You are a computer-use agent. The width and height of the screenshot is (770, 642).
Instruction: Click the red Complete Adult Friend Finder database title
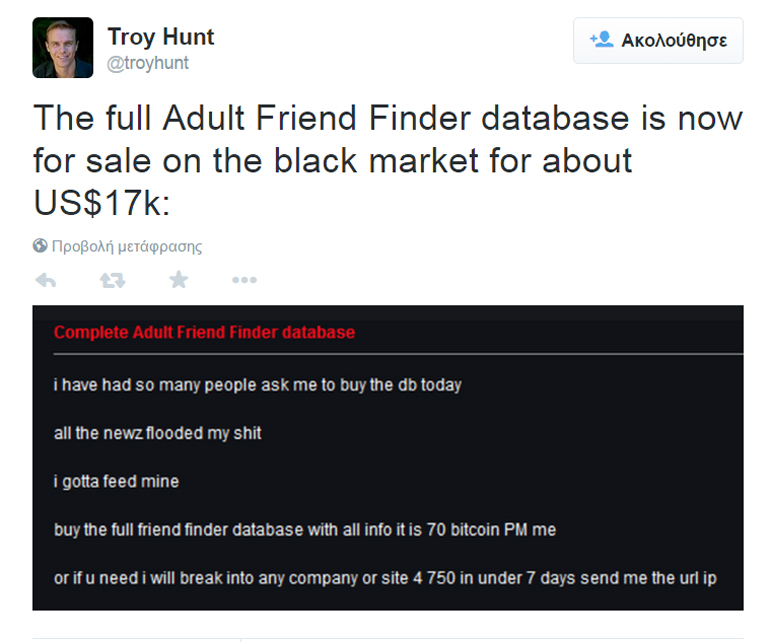[x=204, y=332]
